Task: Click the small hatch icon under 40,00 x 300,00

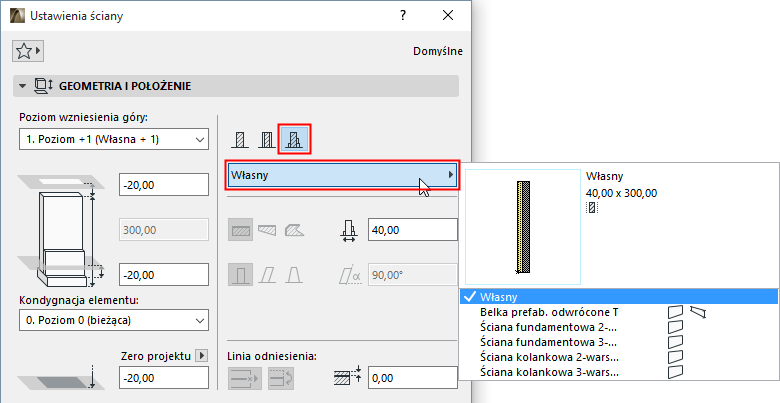Action: (x=592, y=207)
